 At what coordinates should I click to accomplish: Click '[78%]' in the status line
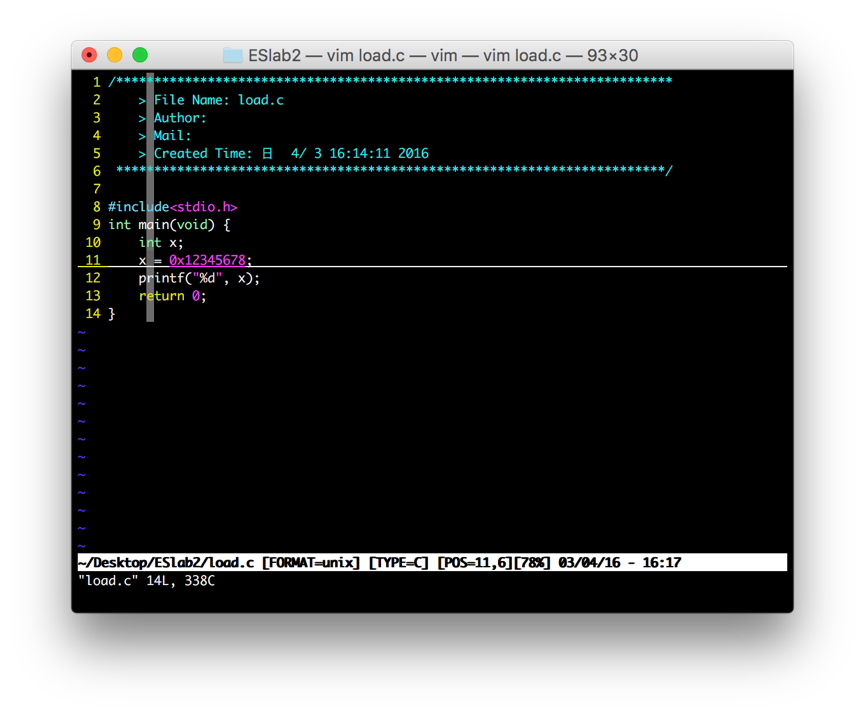pyautogui.click(x=532, y=562)
